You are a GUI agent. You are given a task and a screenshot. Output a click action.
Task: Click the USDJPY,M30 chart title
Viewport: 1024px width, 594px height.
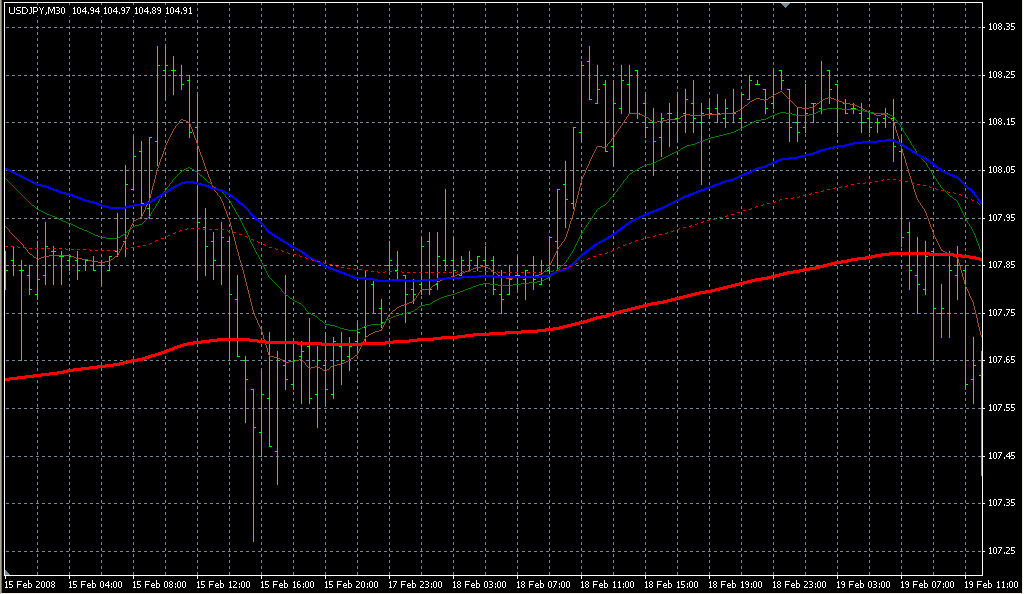pyautogui.click(x=36, y=11)
